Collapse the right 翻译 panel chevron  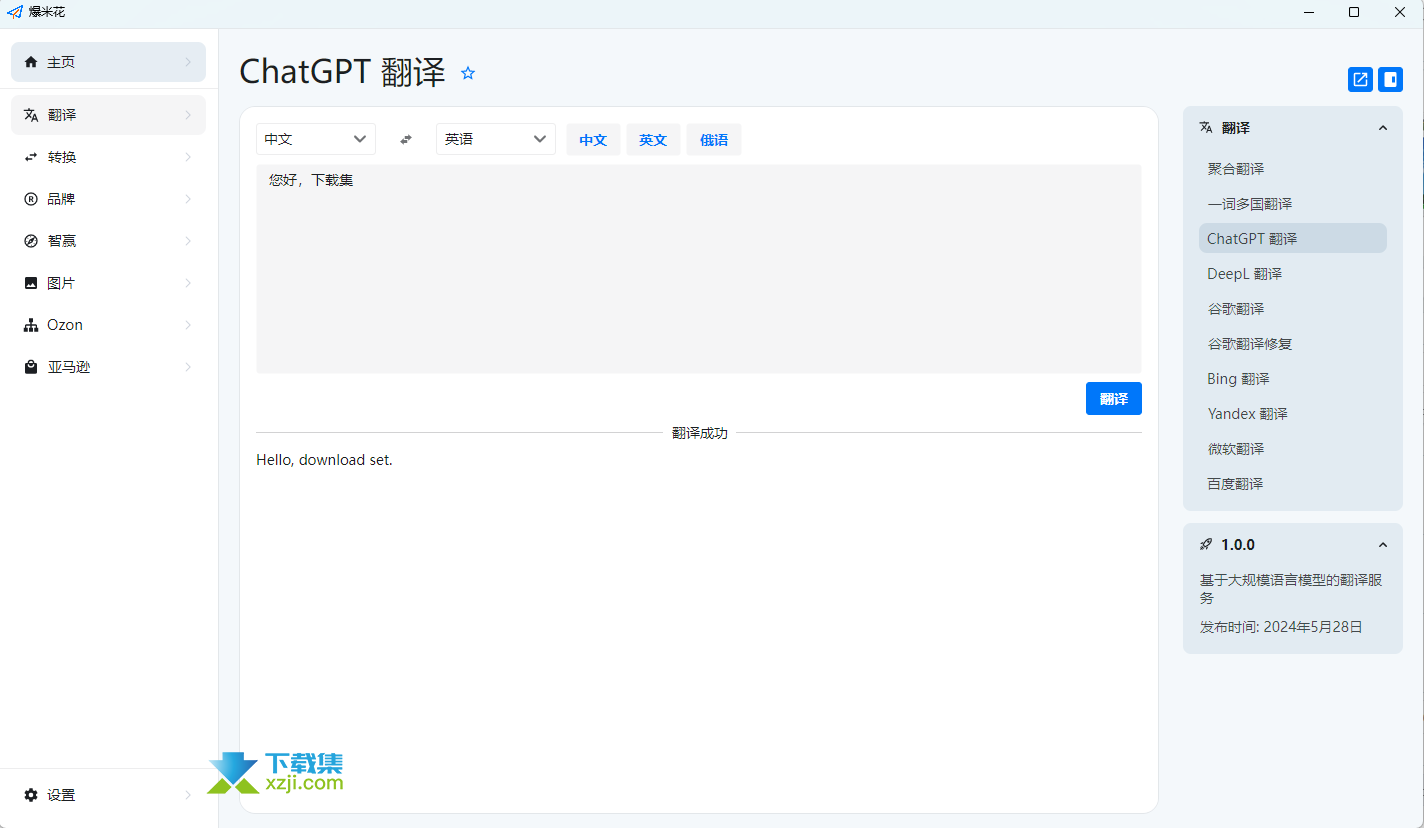pos(1383,128)
